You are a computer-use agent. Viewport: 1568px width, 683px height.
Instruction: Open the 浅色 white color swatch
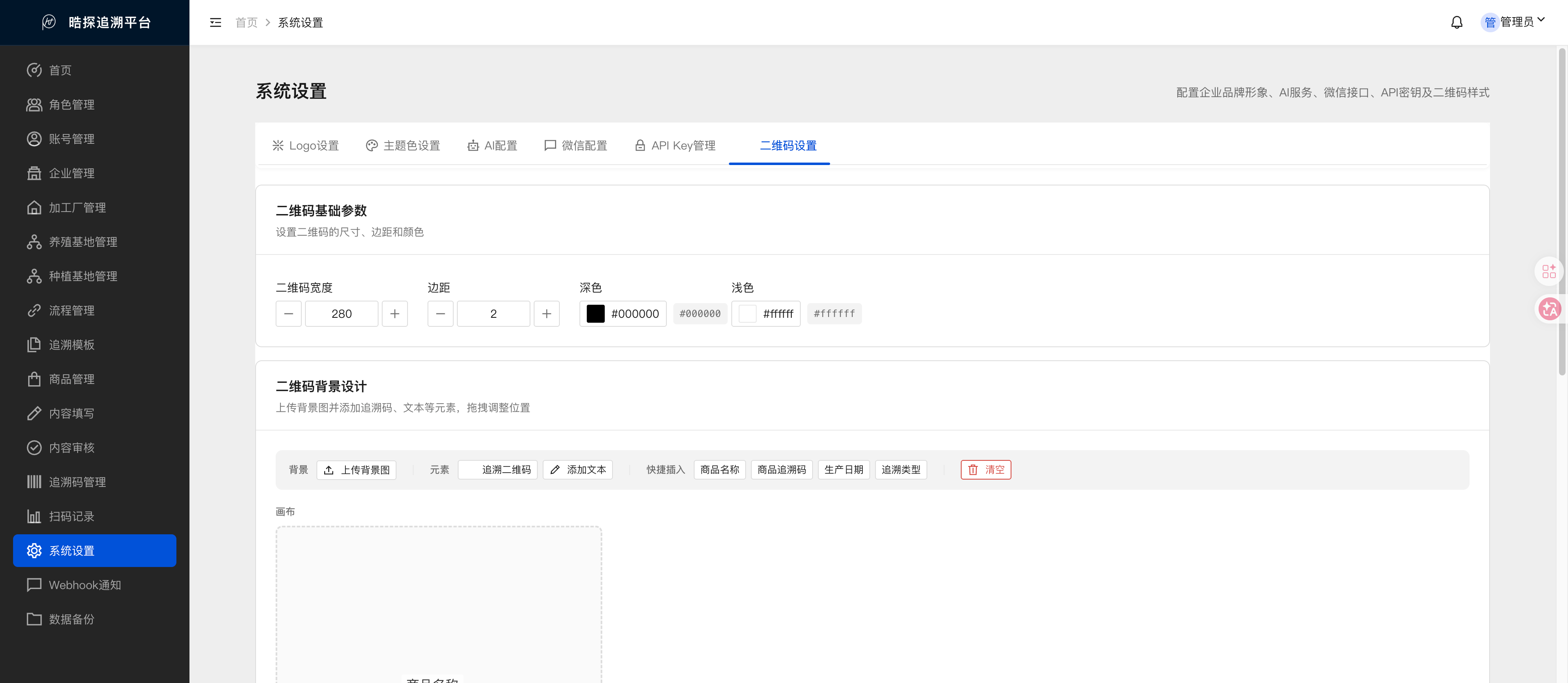pyautogui.click(x=748, y=314)
